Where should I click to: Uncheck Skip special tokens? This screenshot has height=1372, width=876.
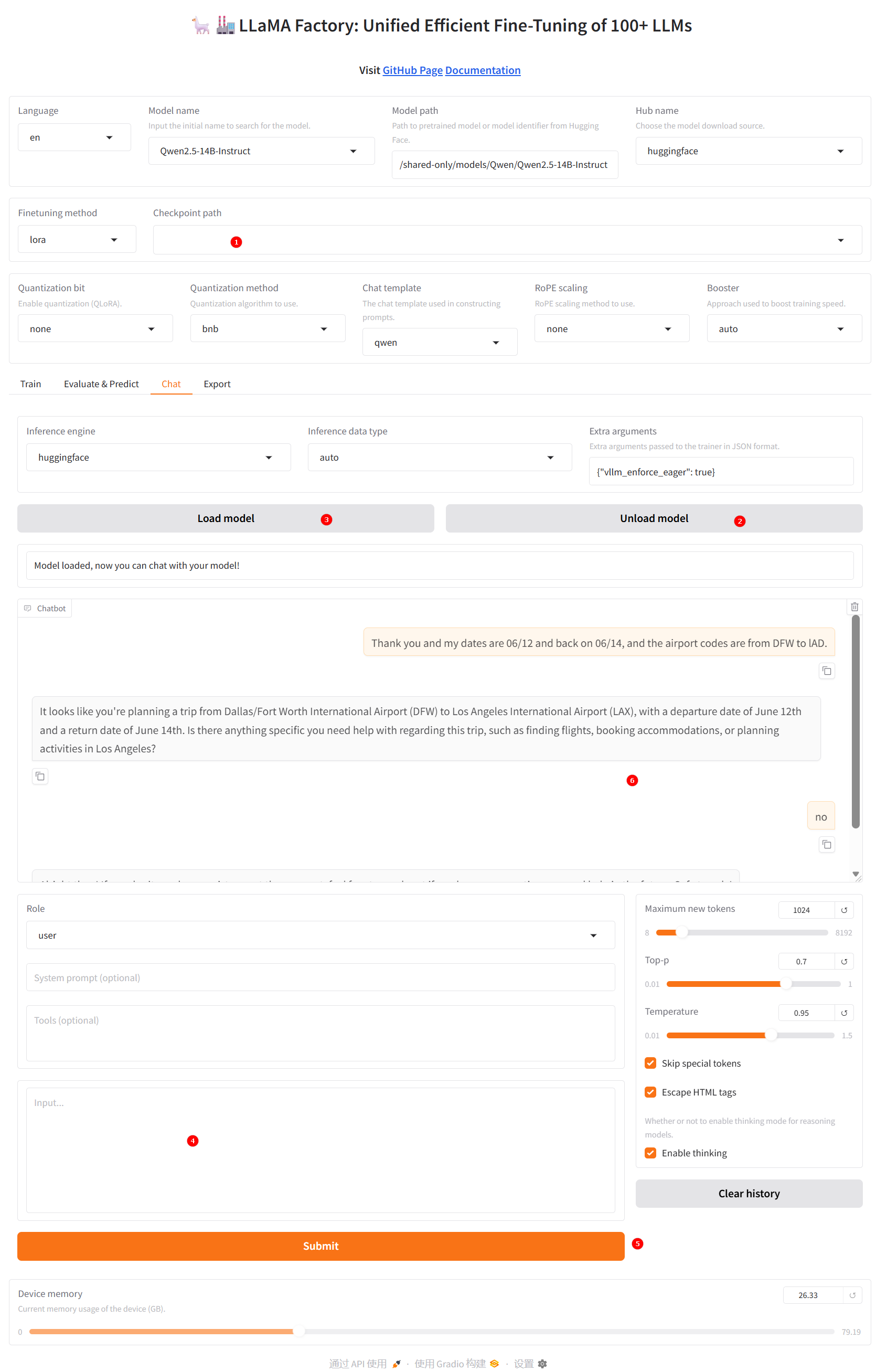click(x=650, y=1063)
